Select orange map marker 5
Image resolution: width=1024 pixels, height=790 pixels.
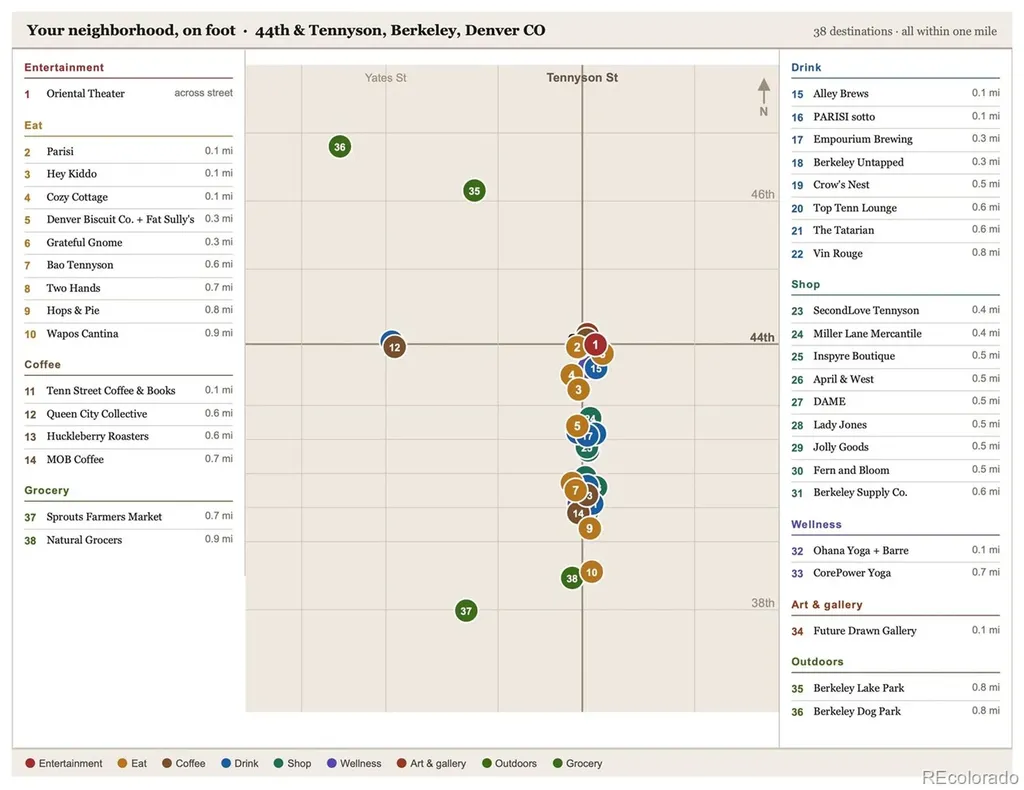tap(577, 426)
